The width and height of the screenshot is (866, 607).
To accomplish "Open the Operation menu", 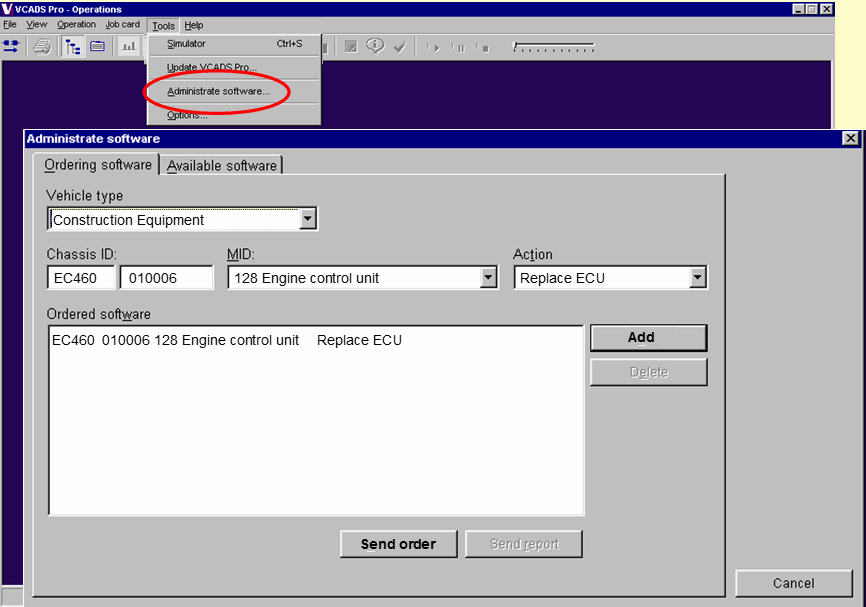I will [76, 25].
